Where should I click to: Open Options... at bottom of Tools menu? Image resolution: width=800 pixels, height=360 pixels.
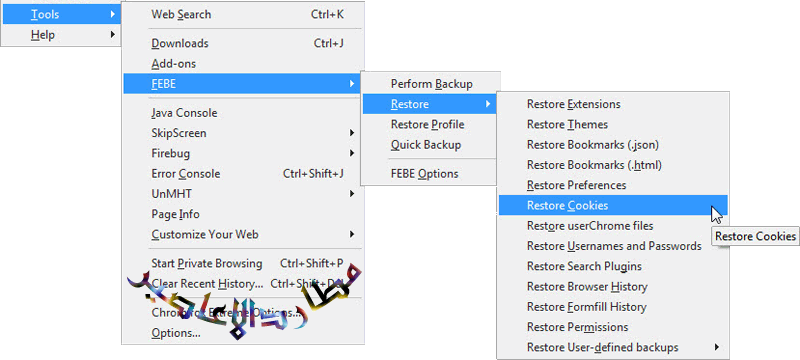click(x=243, y=333)
